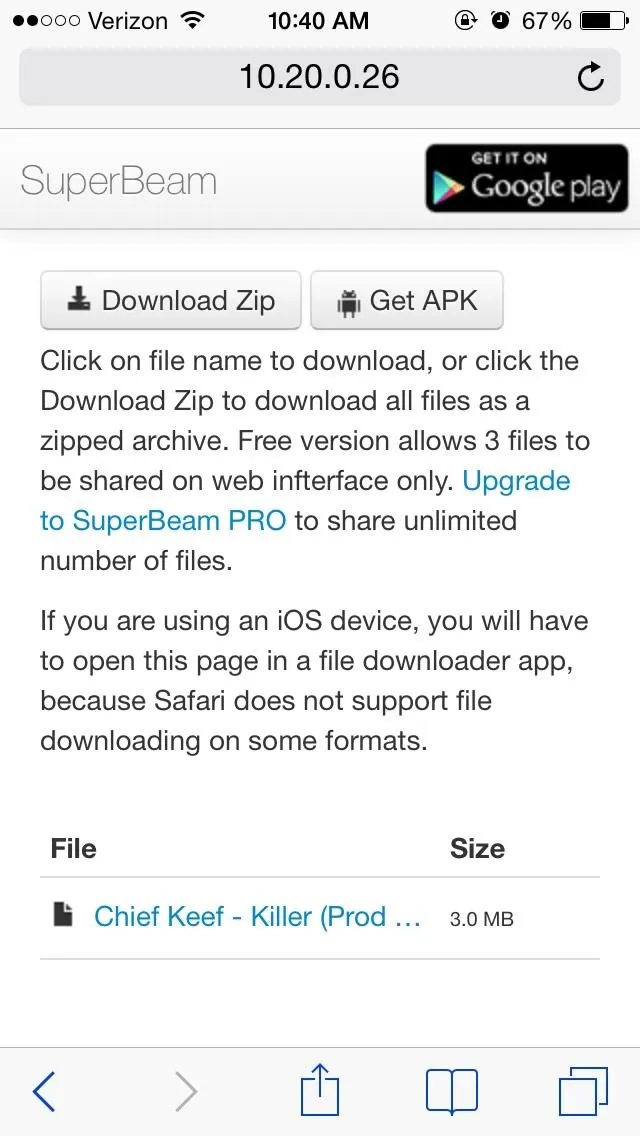The height and width of the screenshot is (1136, 640).
Task: Tap the file document icon beside Chief Keef
Action: pyautogui.click(x=64, y=917)
